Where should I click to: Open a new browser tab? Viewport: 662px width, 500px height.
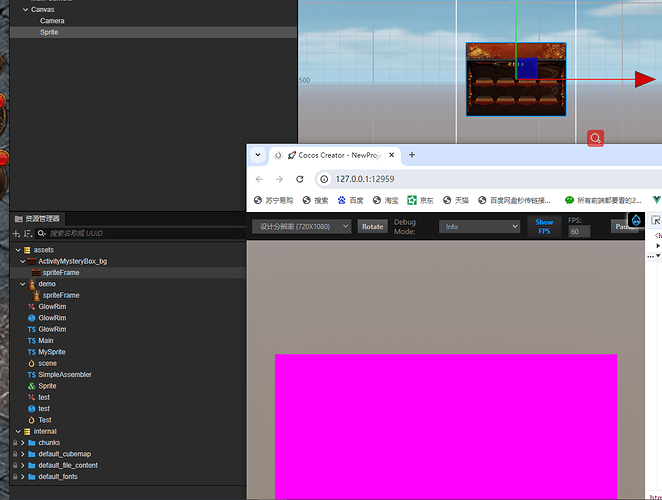[x=412, y=155]
